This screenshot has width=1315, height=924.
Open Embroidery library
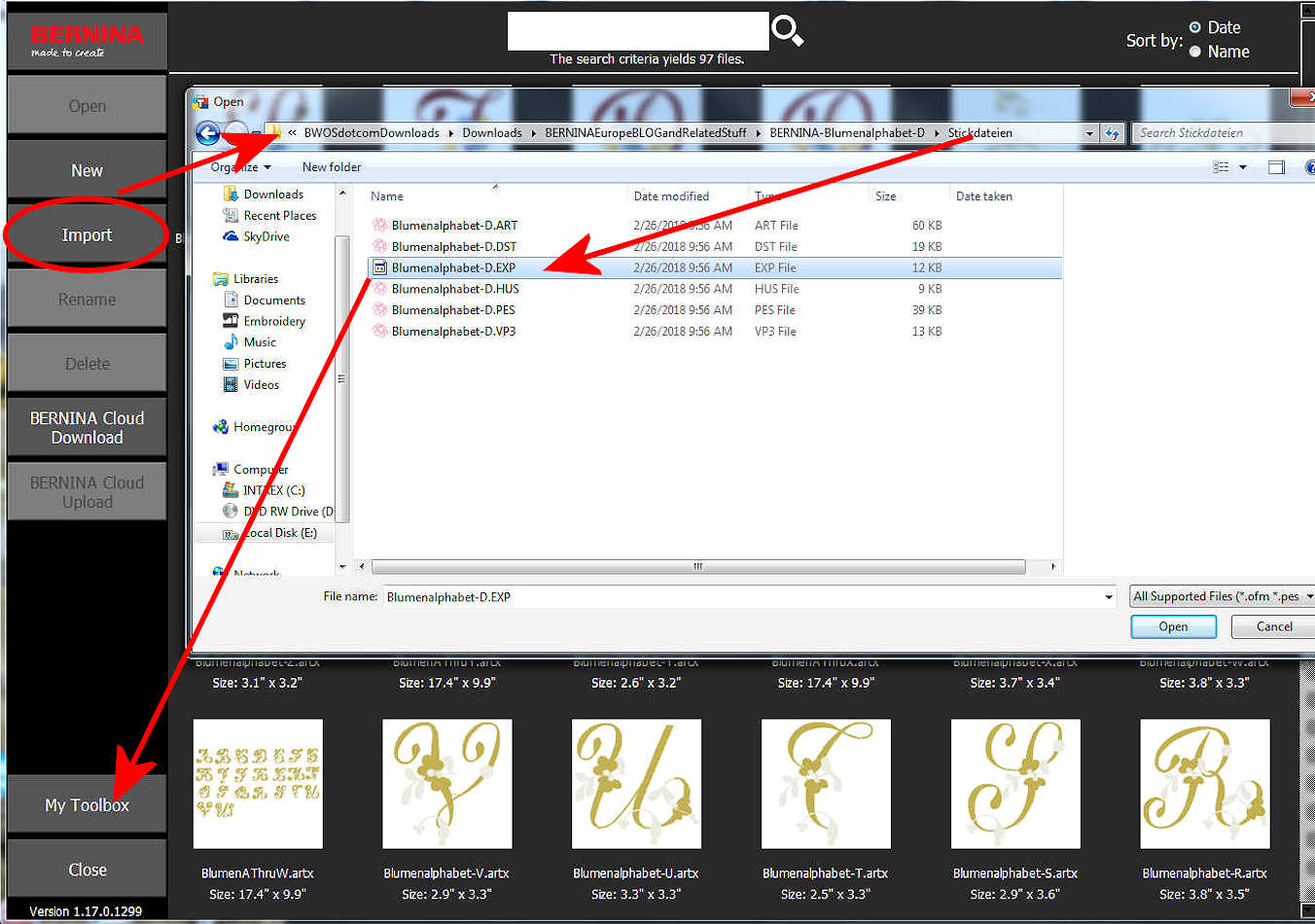coord(264,321)
